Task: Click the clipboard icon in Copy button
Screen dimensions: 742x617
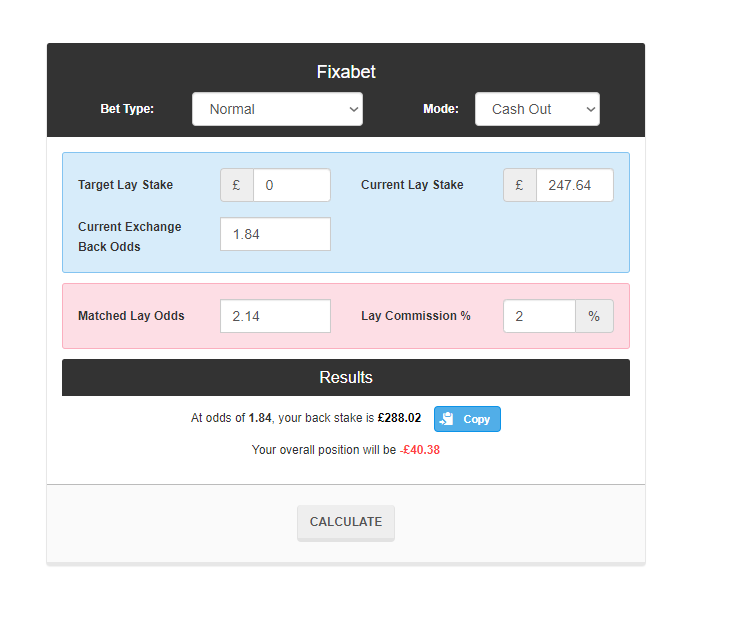Action: click(446, 419)
